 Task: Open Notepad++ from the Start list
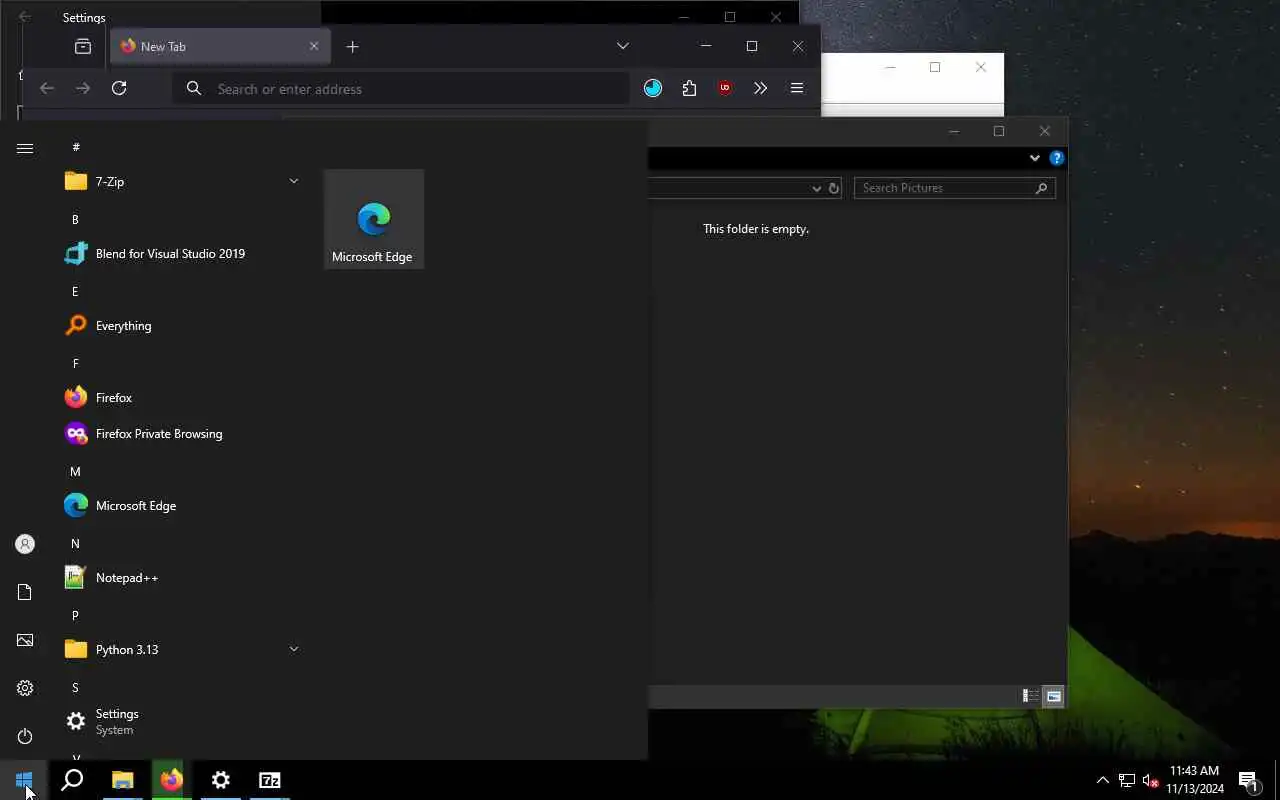182,578
